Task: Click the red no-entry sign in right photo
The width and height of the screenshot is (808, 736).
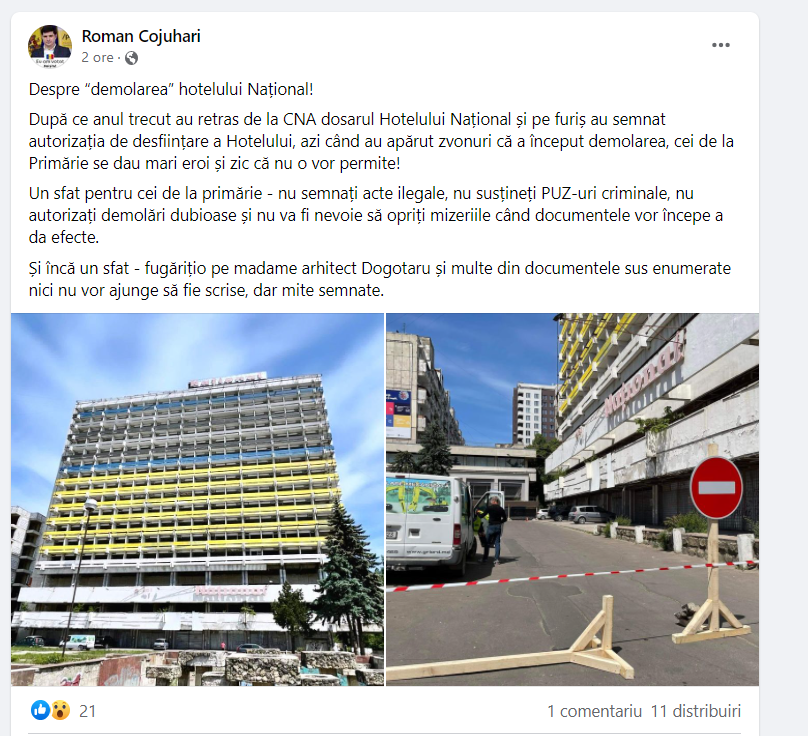Action: (716, 488)
